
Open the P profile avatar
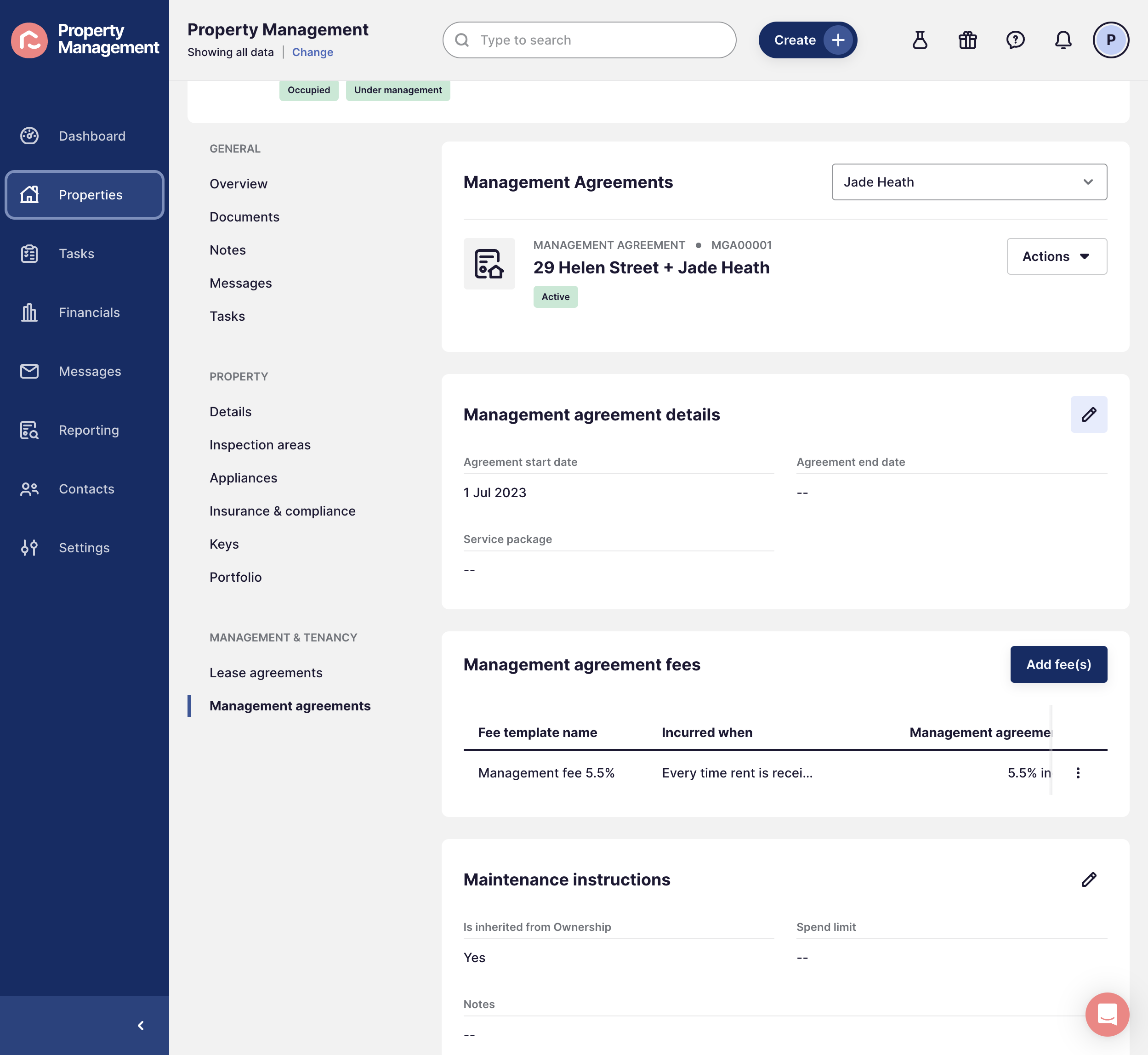pos(1111,40)
